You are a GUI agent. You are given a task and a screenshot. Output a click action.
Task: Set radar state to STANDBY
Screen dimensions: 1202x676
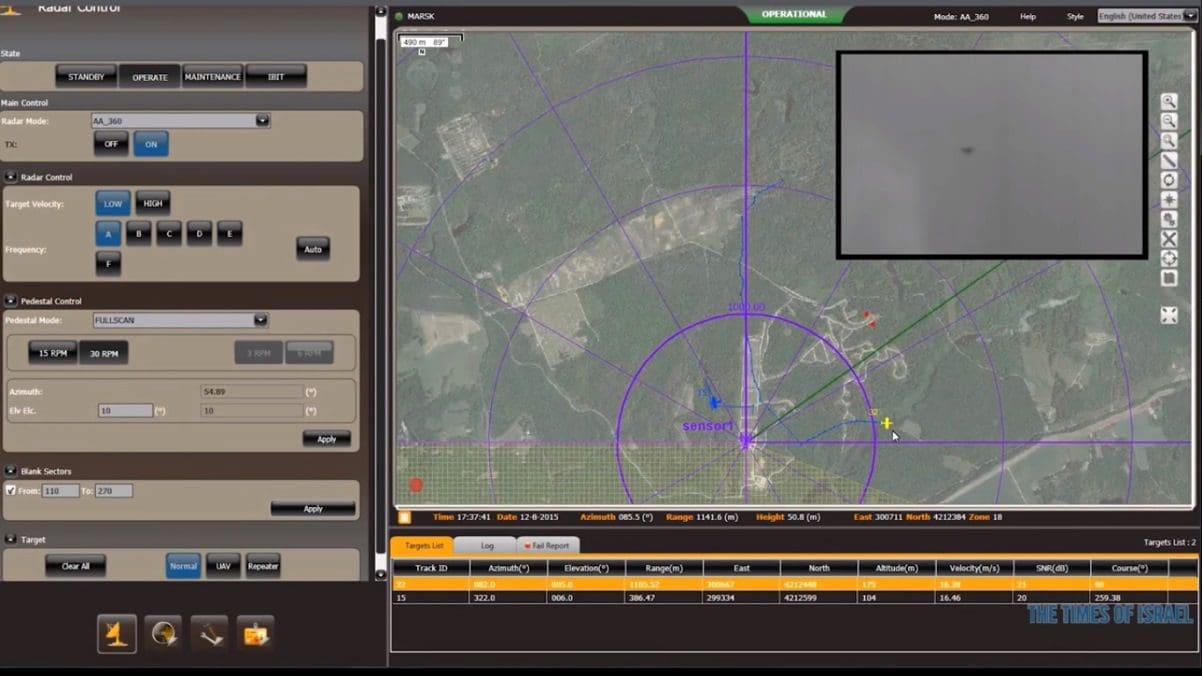pyautogui.click(x=86, y=77)
